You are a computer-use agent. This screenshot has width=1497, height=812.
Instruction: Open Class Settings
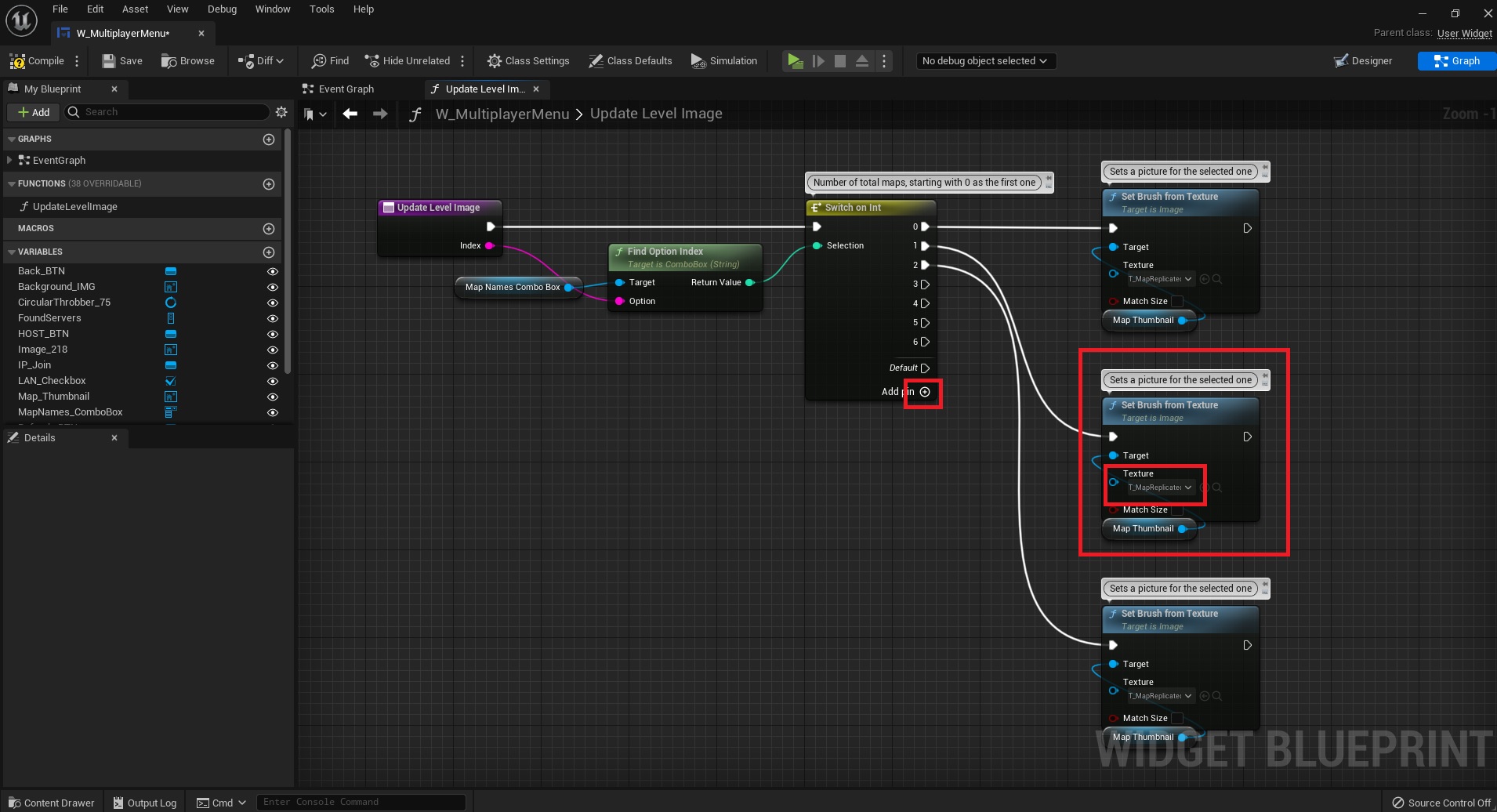(528, 61)
